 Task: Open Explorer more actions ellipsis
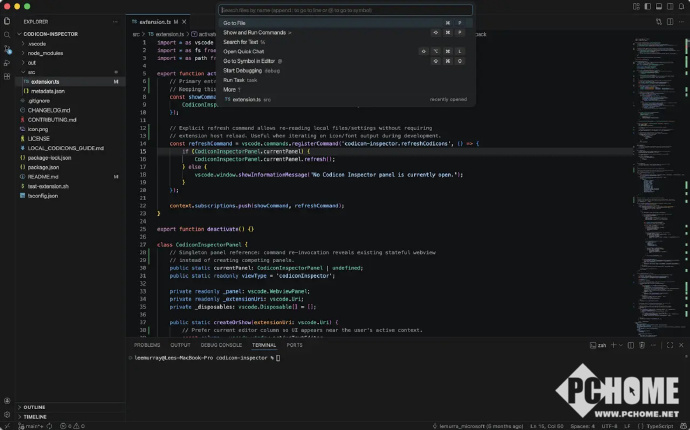tap(117, 21)
